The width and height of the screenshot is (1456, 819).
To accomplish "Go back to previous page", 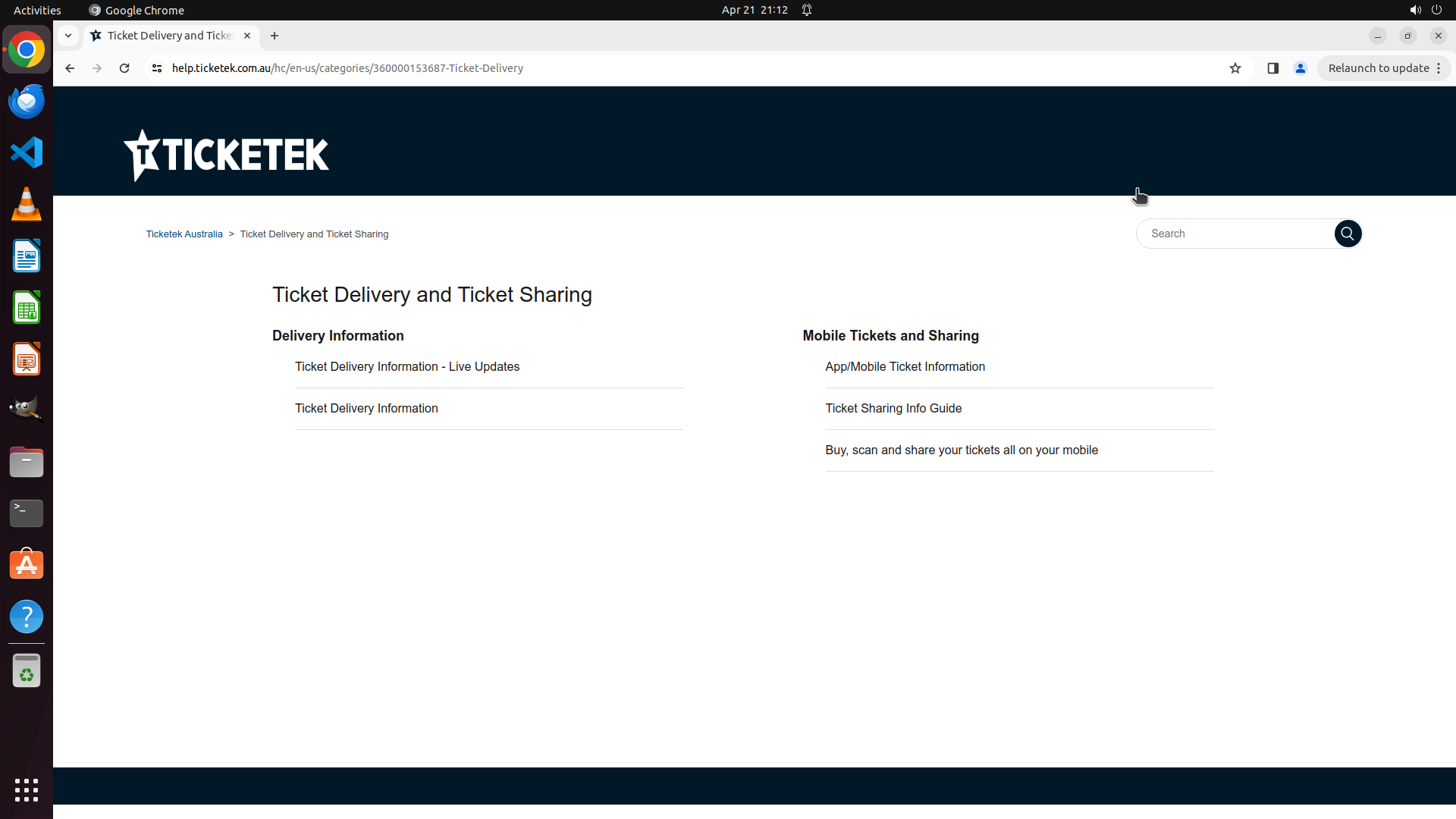I will (x=70, y=68).
